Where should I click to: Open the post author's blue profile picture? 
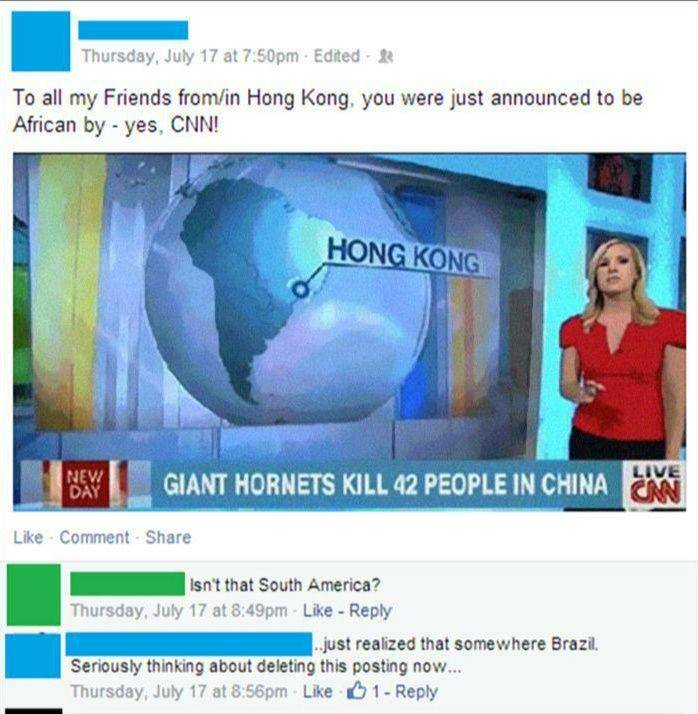click(x=41, y=41)
